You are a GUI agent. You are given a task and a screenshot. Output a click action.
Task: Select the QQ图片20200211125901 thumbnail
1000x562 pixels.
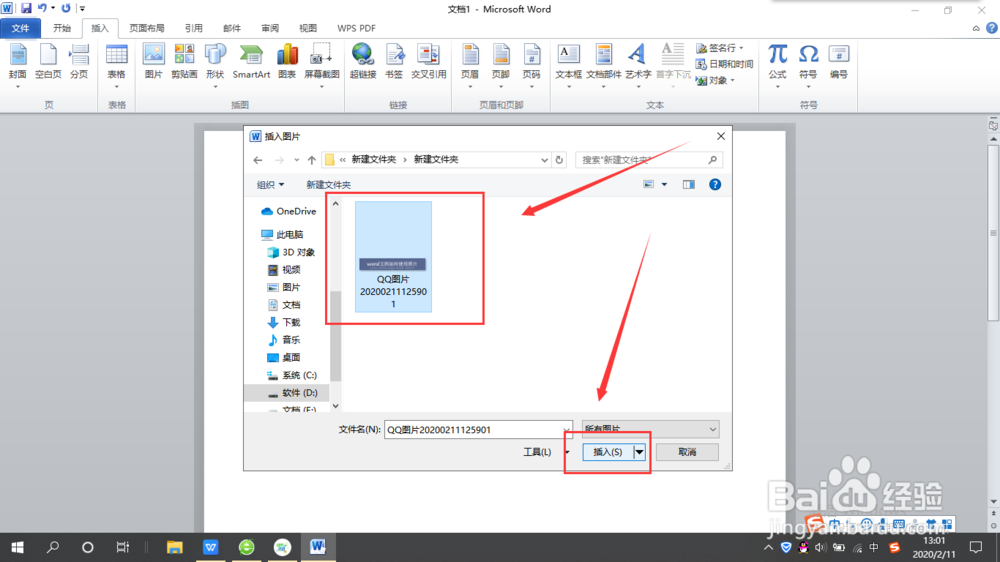[x=393, y=256]
